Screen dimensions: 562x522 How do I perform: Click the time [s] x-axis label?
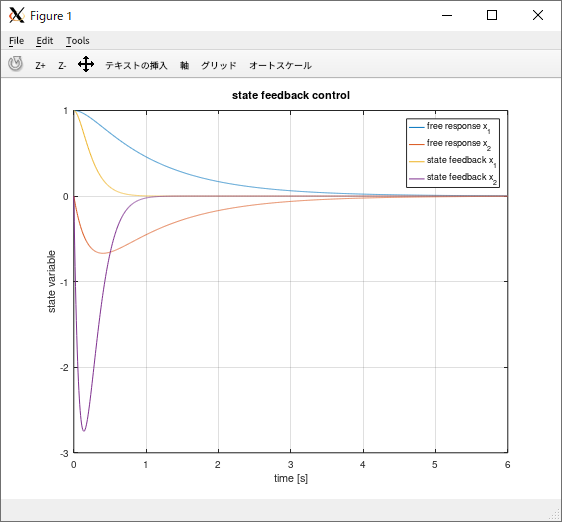(x=291, y=478)
